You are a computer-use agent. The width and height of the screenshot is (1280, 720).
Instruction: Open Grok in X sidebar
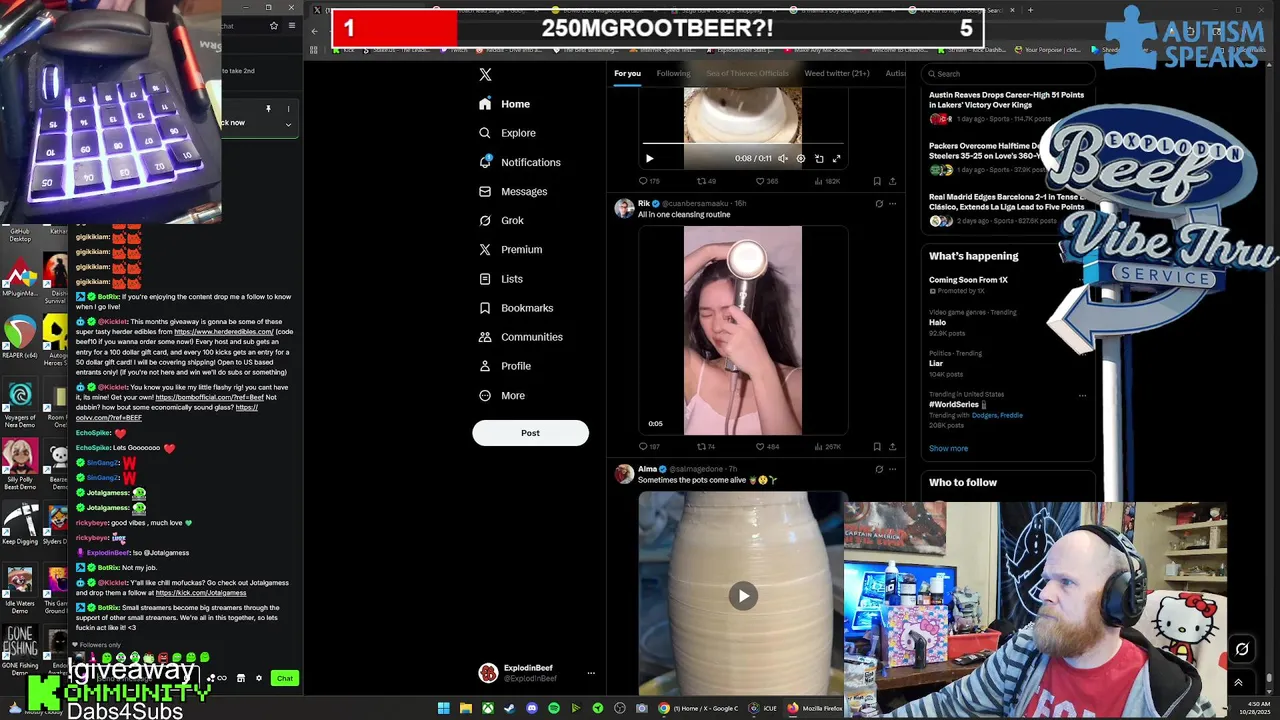pyautogui.click(x=500, y=220)
